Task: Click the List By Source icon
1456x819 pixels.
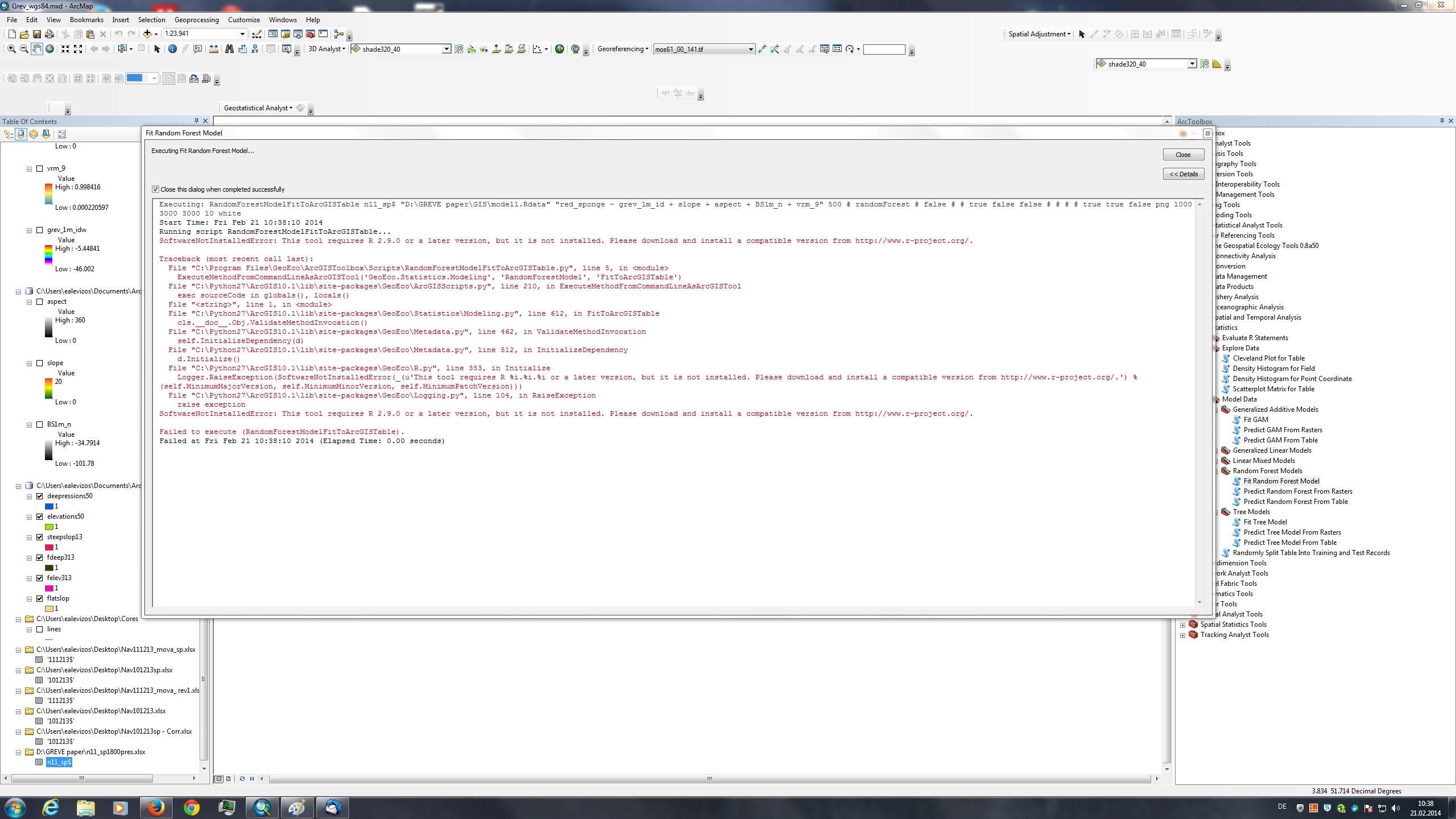Action: pyautogui.click(x=21, y=134)
